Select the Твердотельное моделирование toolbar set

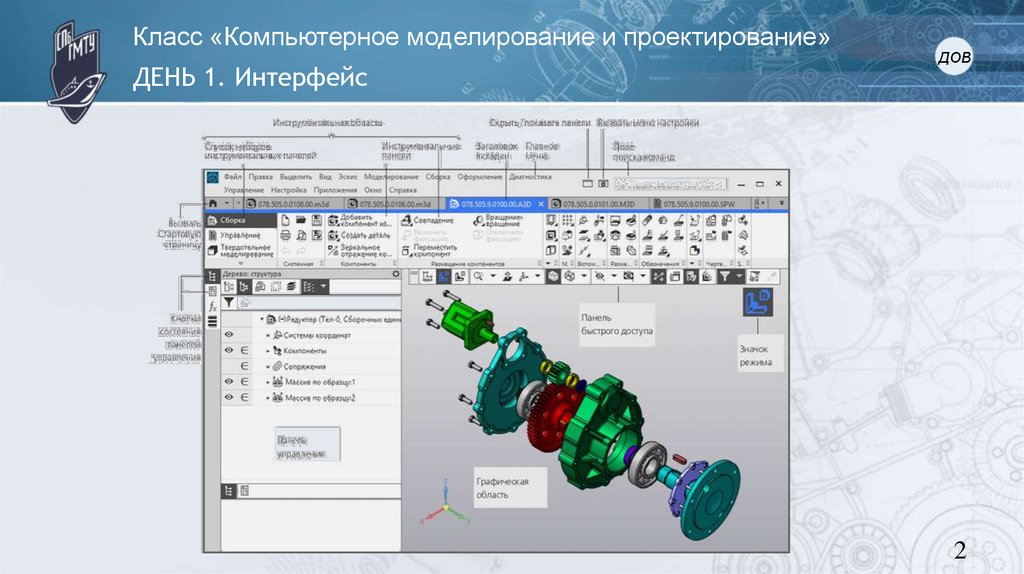(x=240, y=250)
